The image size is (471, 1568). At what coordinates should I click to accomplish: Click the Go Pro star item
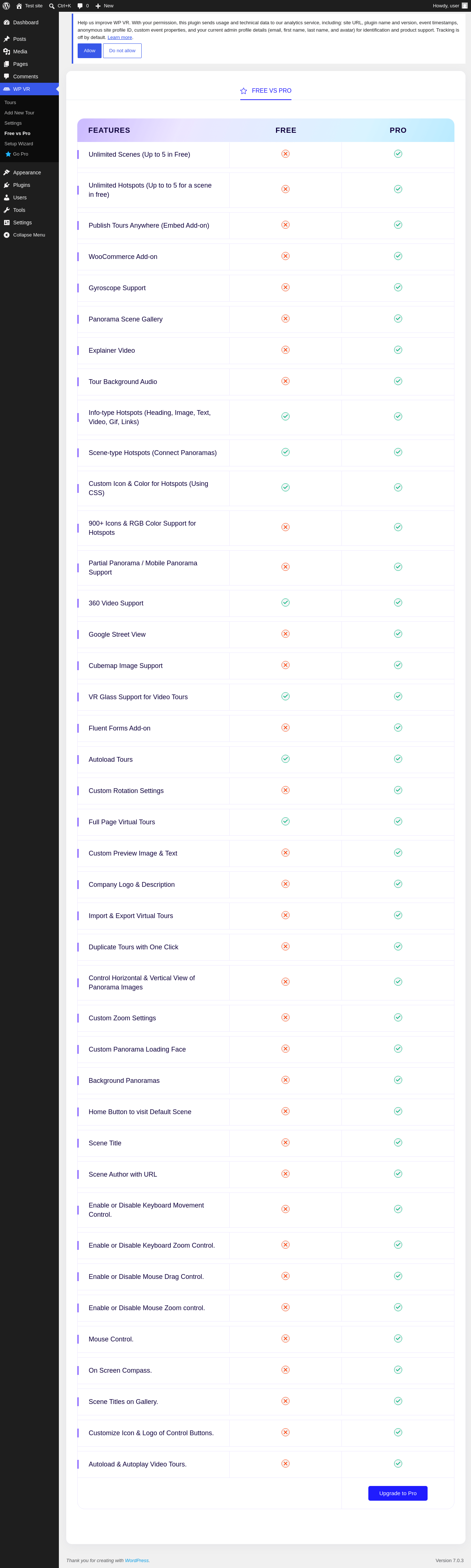click(x=17, y=154)
